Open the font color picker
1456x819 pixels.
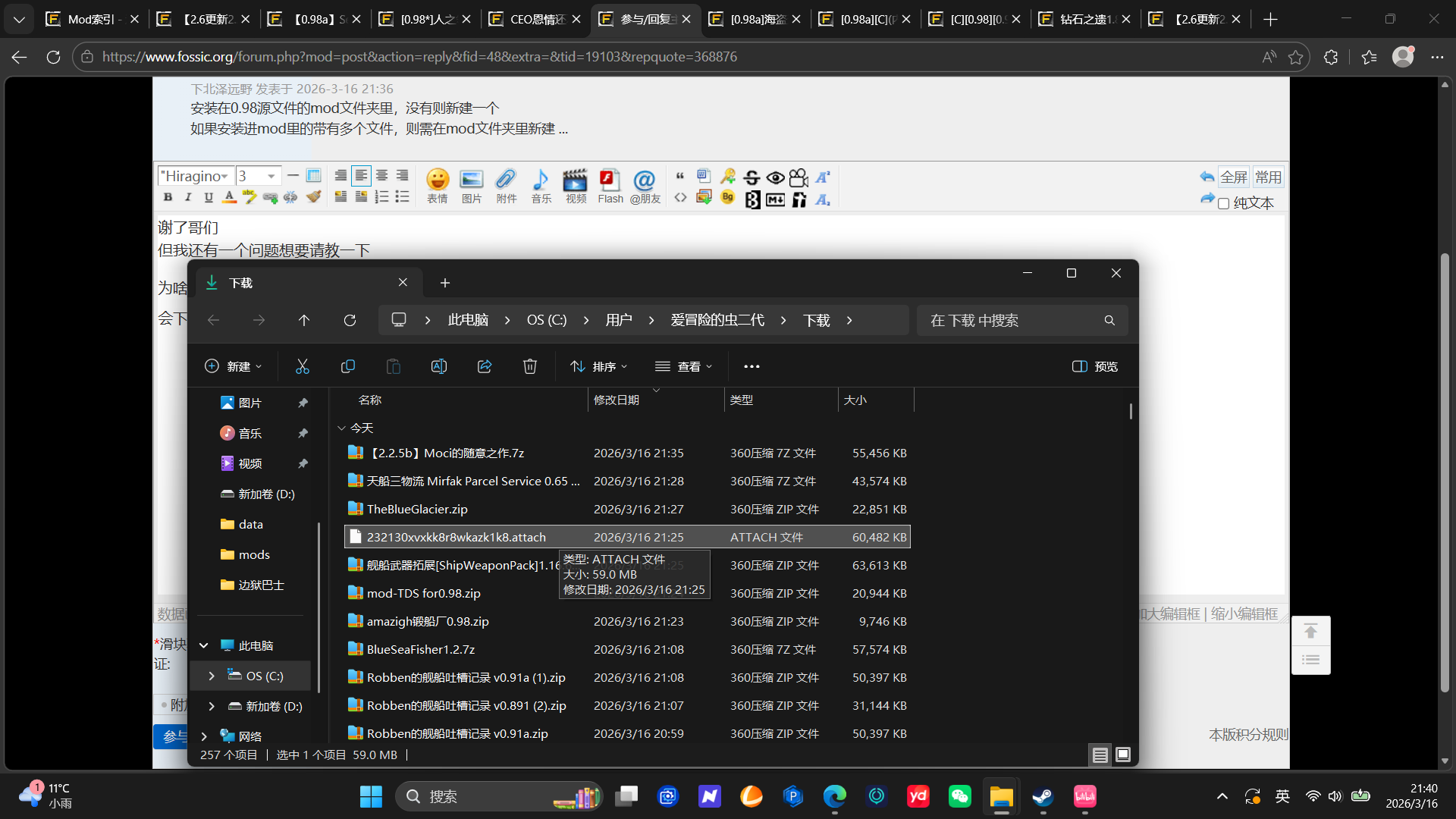point(229,197)
